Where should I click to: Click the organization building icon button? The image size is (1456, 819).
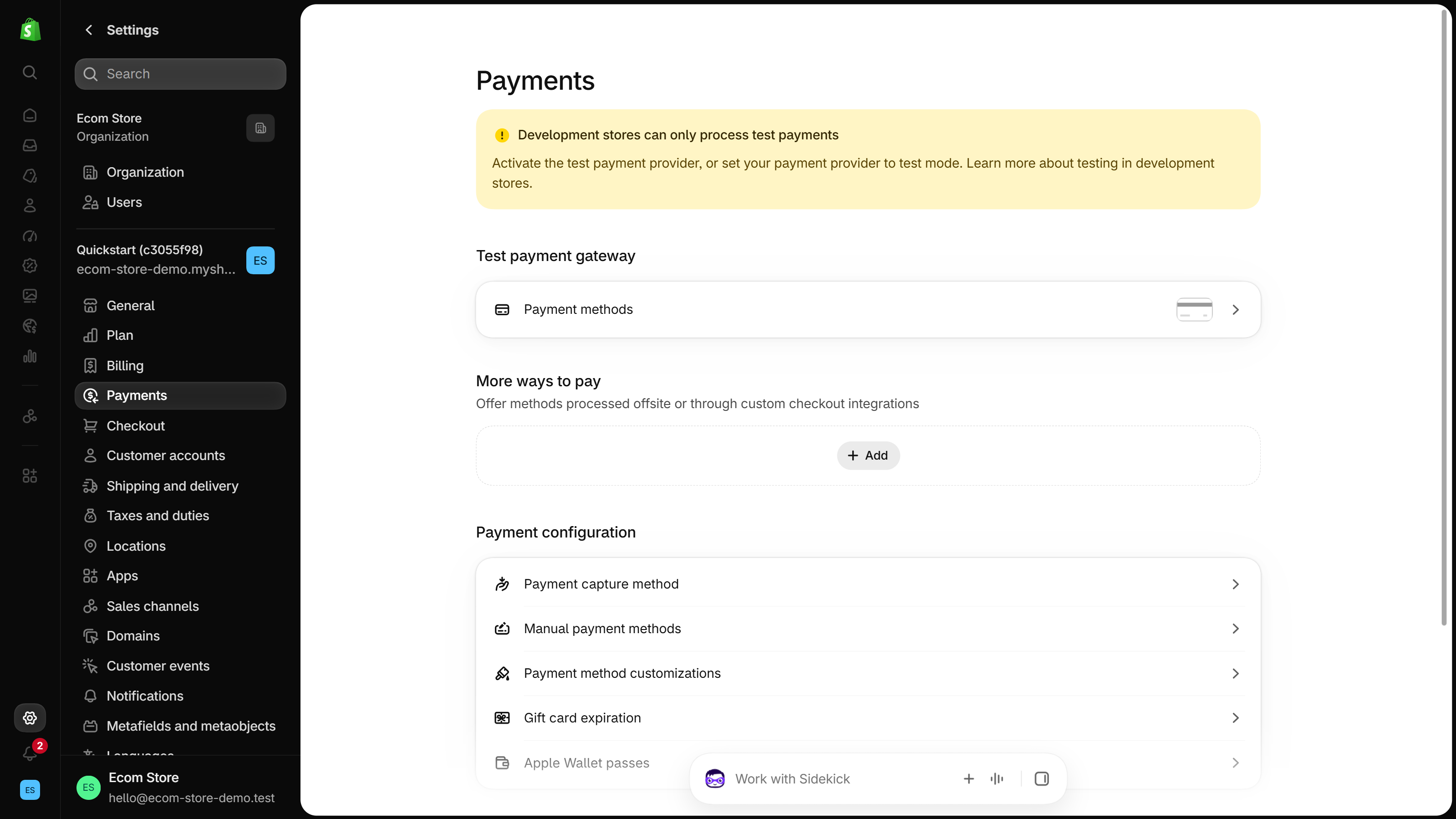(x=260, y=128)
